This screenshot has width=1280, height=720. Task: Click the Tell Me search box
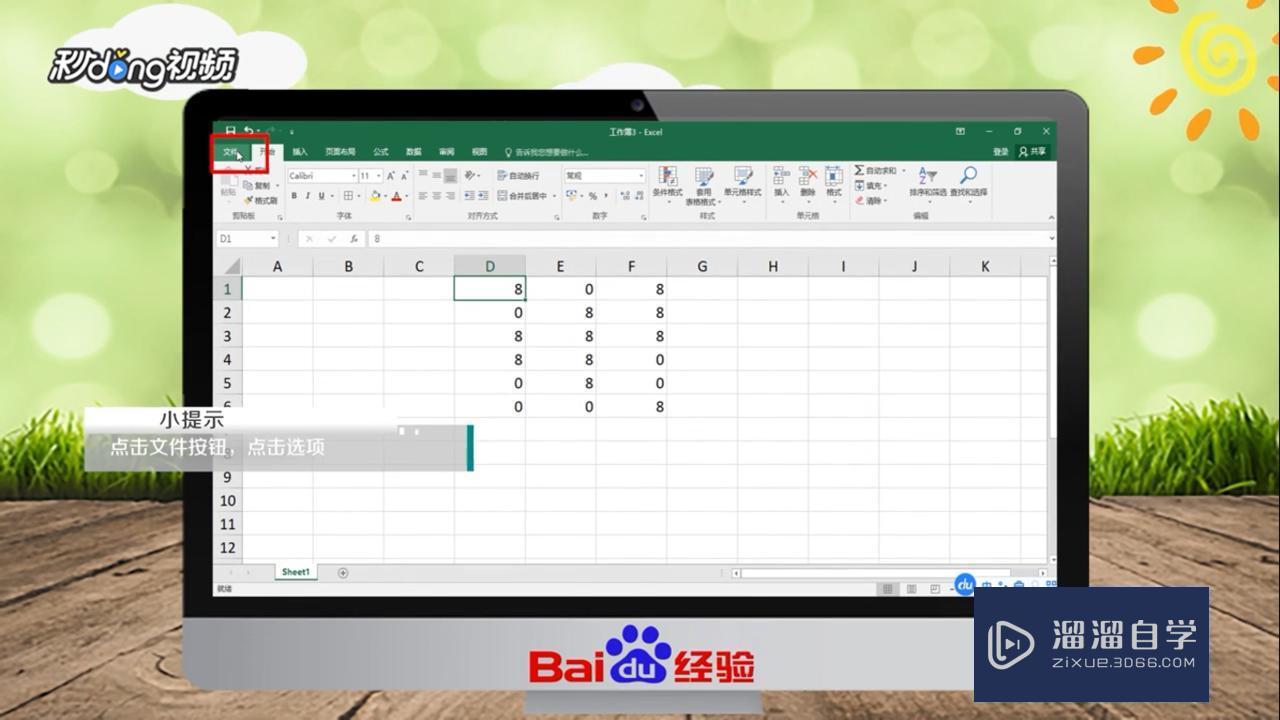click(x=546, y=152)
